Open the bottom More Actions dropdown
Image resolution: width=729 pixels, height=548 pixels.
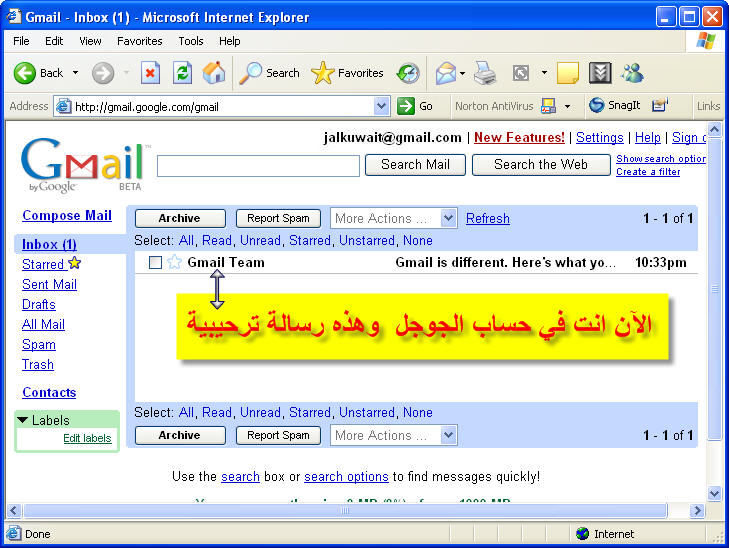[x=393, y=436]
